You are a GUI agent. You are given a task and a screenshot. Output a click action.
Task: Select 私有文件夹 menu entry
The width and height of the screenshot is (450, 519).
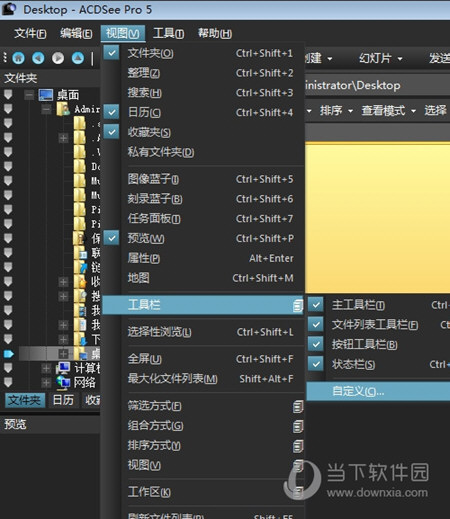pos(203,152)
